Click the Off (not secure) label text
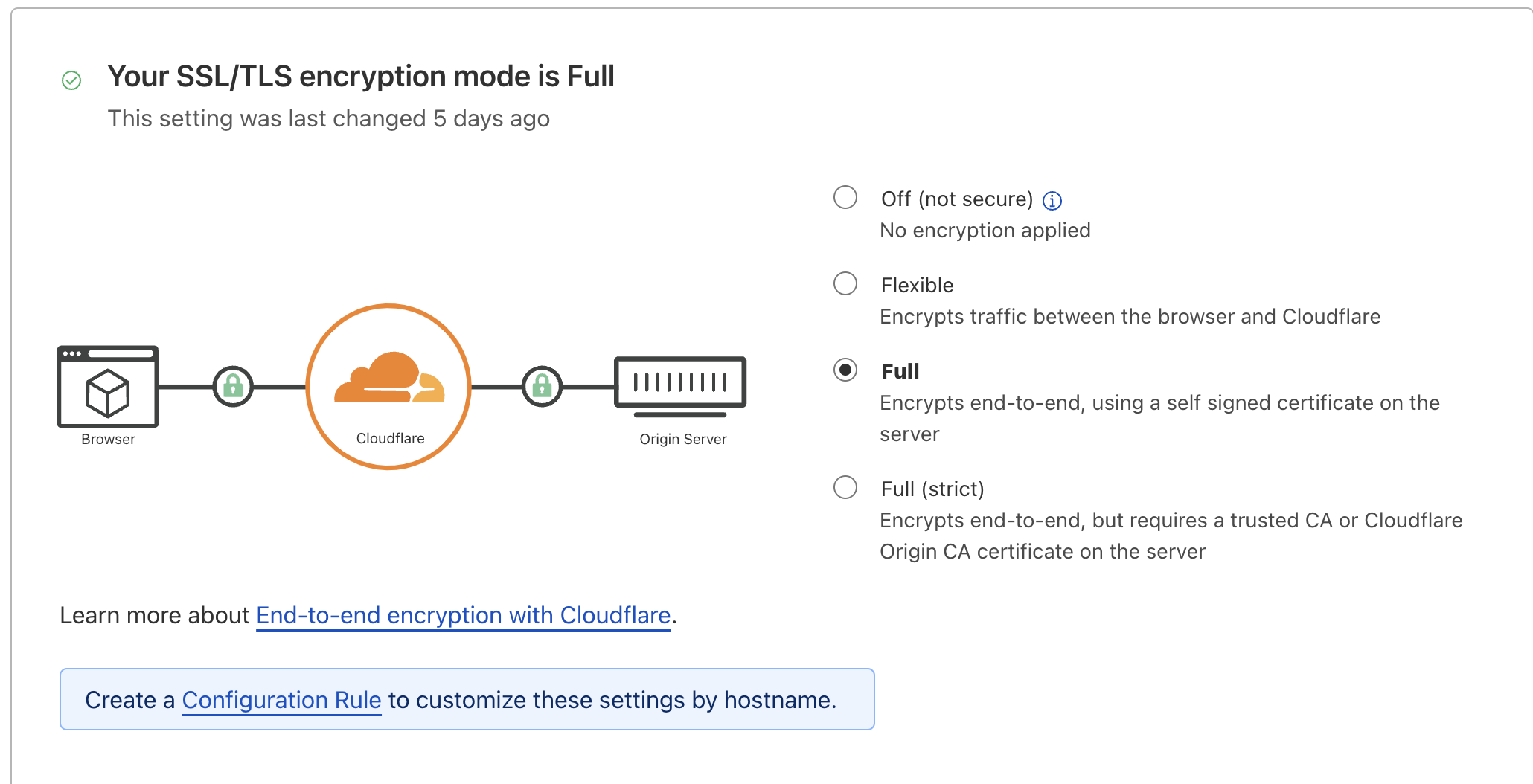 coord(957,199)
